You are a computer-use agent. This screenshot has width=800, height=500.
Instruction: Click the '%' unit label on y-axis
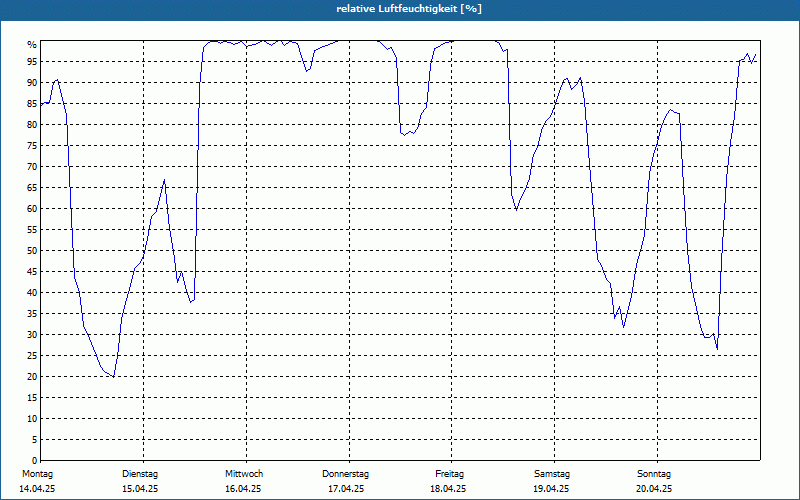tap(32, 45)
